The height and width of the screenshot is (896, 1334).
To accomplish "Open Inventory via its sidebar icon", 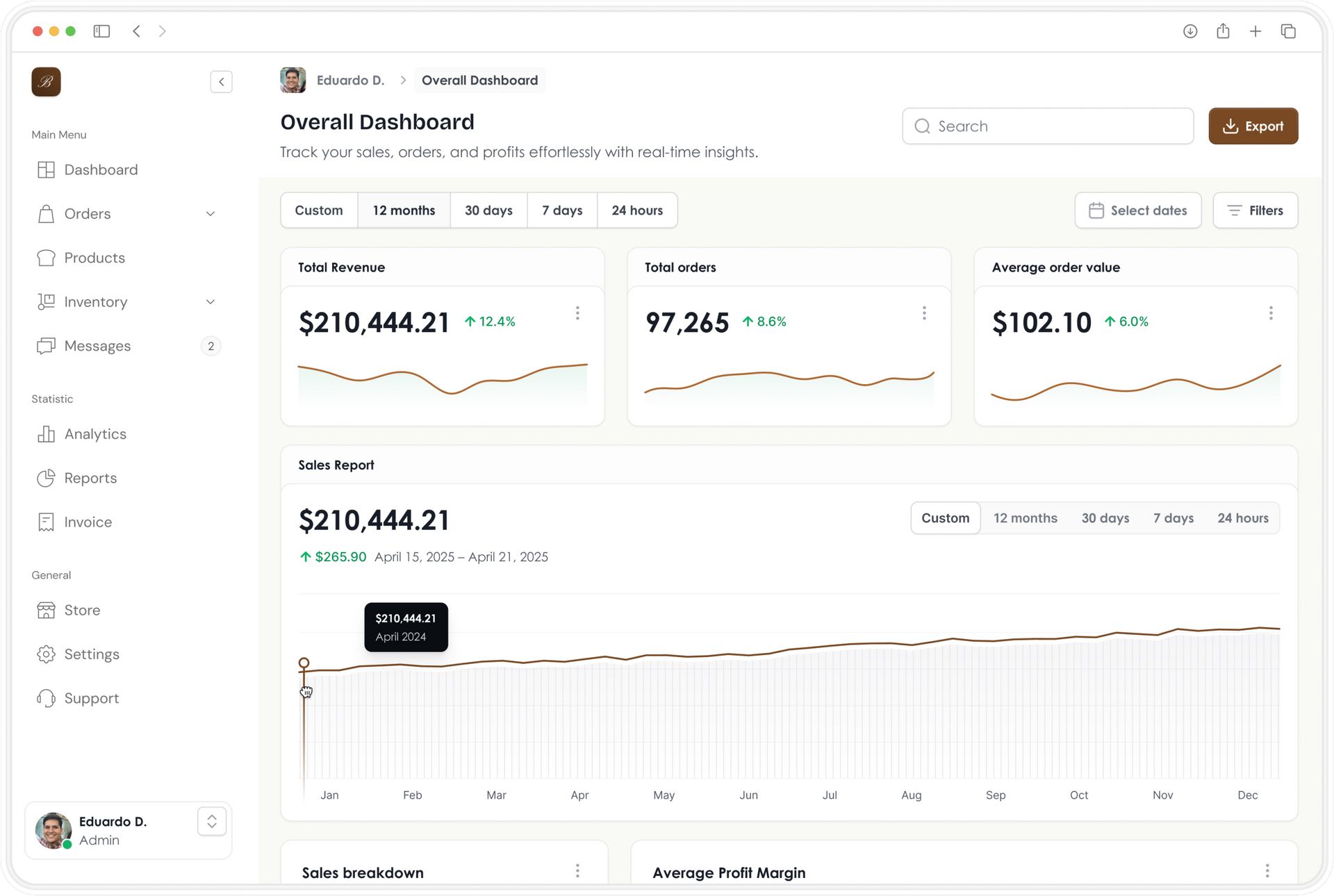I will pyautogui.click(x=46, y=302).
